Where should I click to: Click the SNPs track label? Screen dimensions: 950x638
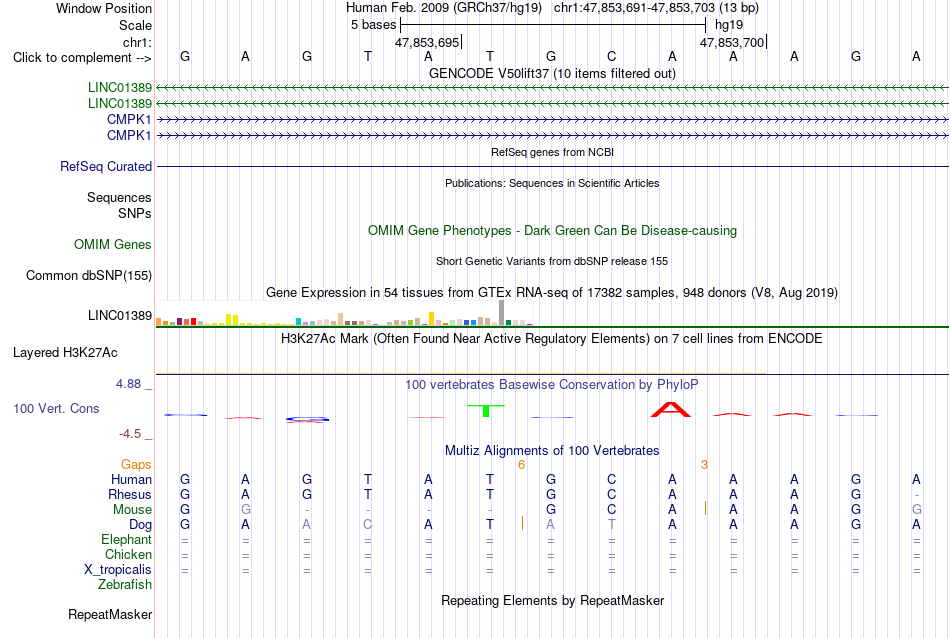[x=135, y=213]
